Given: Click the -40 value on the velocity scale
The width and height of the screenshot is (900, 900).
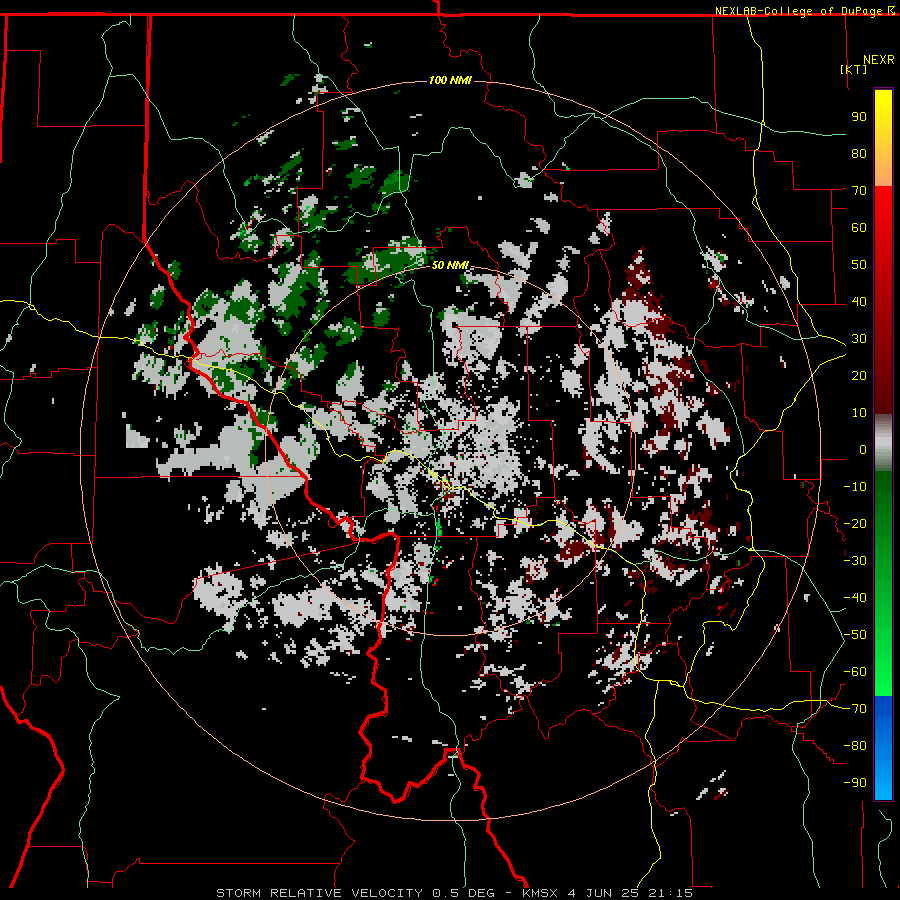Looking at the screenshot, I should tap(855, 598).
